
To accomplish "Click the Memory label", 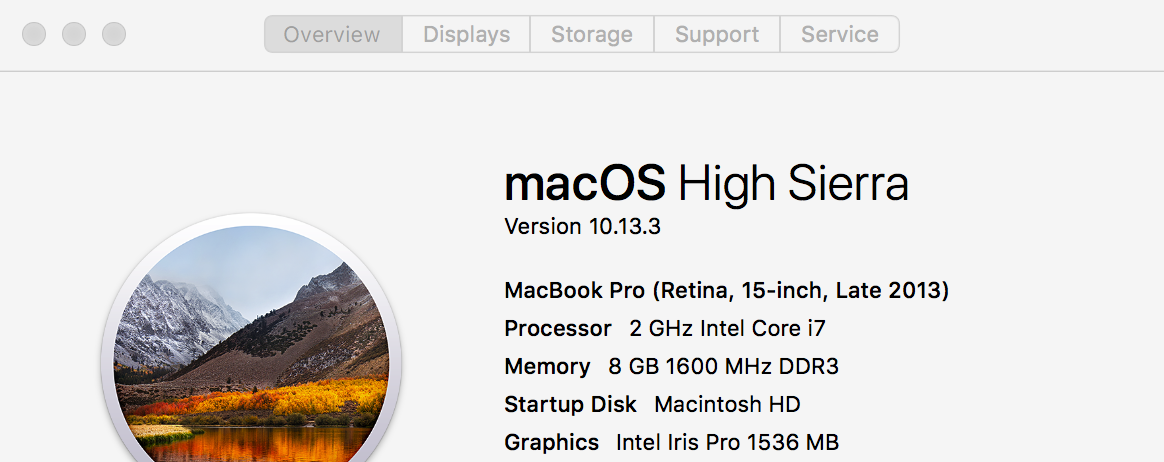I will pos(547,367).
